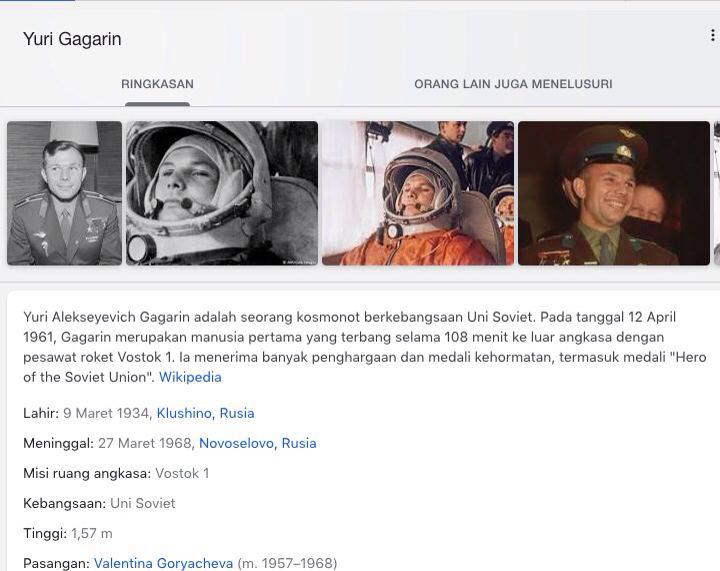Screen dimensions: 720x571
Task: Click the description paragraph about Gagarin
Action: click(365, 347)
